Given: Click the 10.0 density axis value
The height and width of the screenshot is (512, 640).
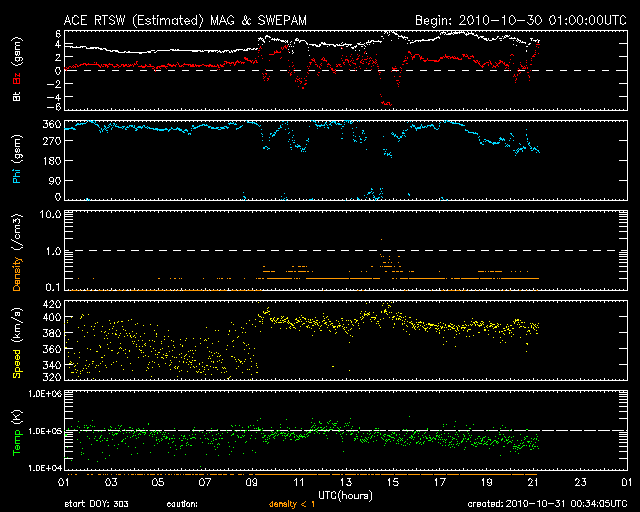Looking at the screenshot, I should (x=50, y=214).
